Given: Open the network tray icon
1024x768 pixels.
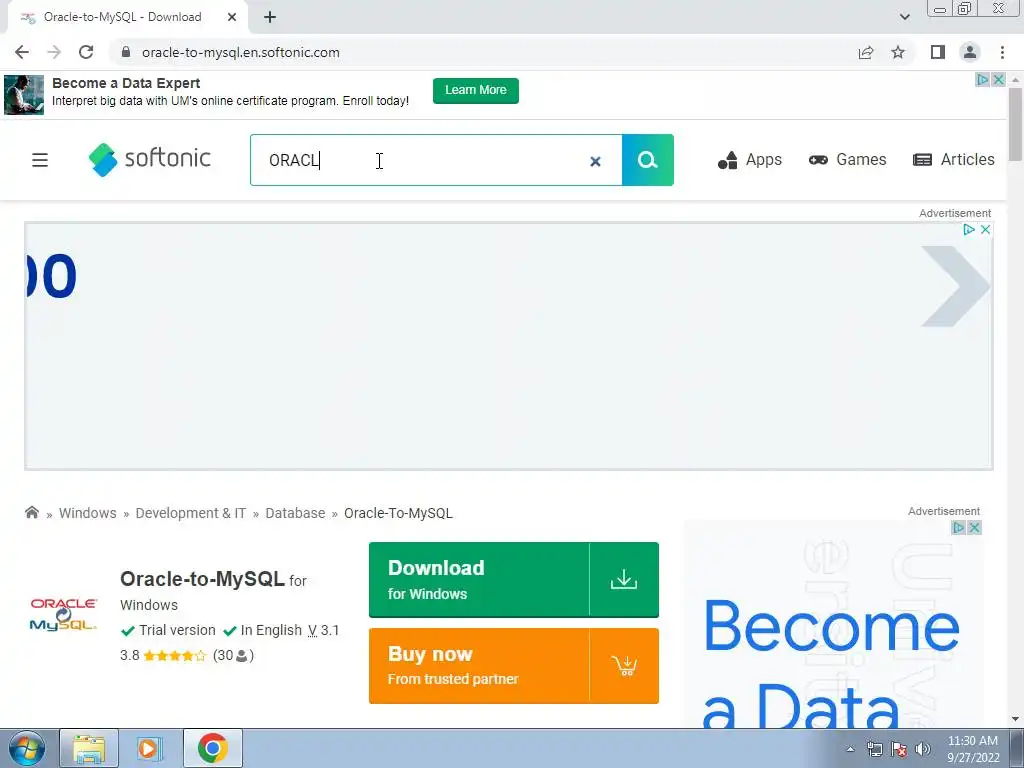Looking at the screenshot, I should 874,749.
